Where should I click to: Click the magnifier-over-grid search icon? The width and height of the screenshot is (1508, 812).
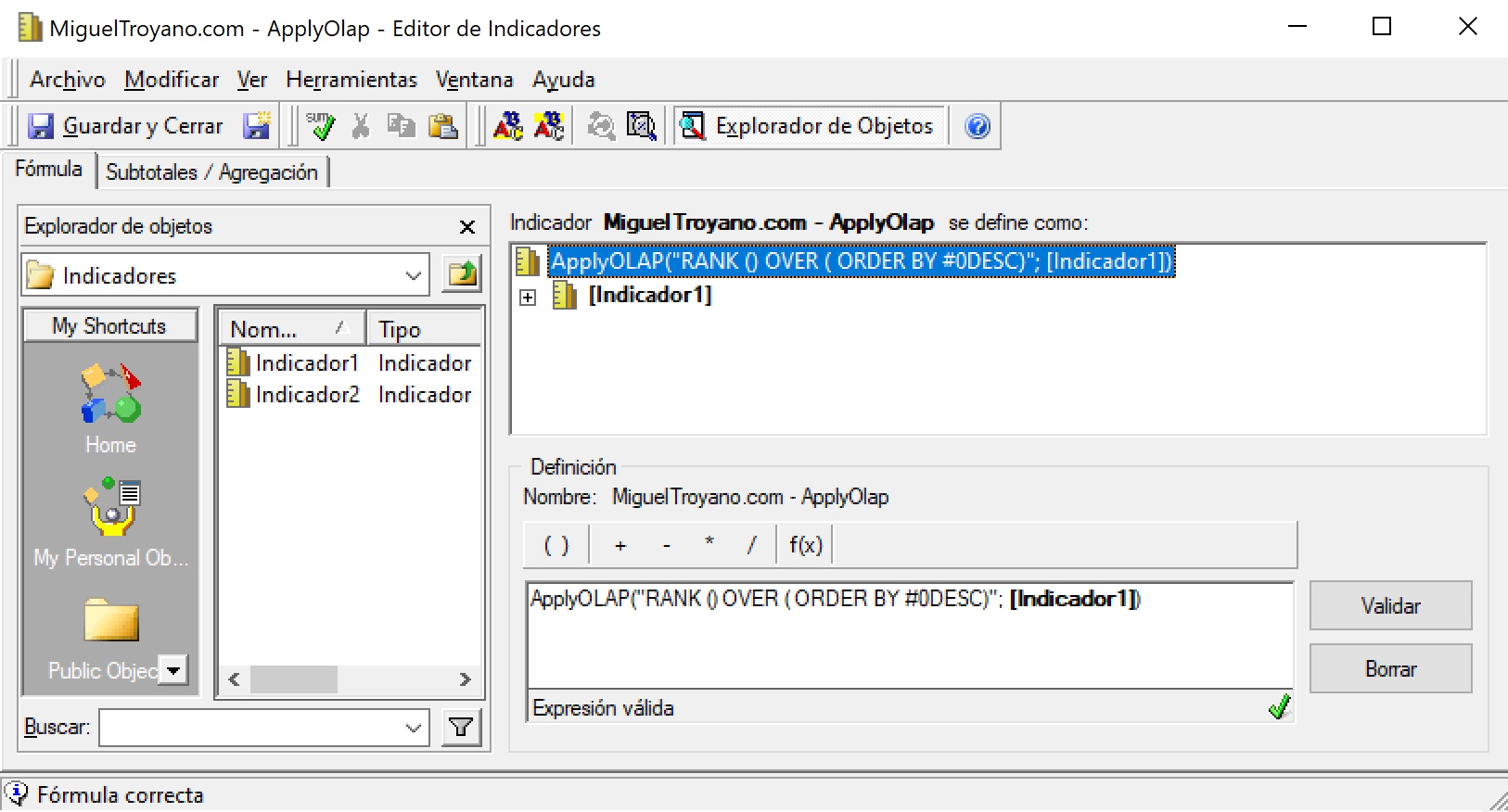tap(642, 126)
